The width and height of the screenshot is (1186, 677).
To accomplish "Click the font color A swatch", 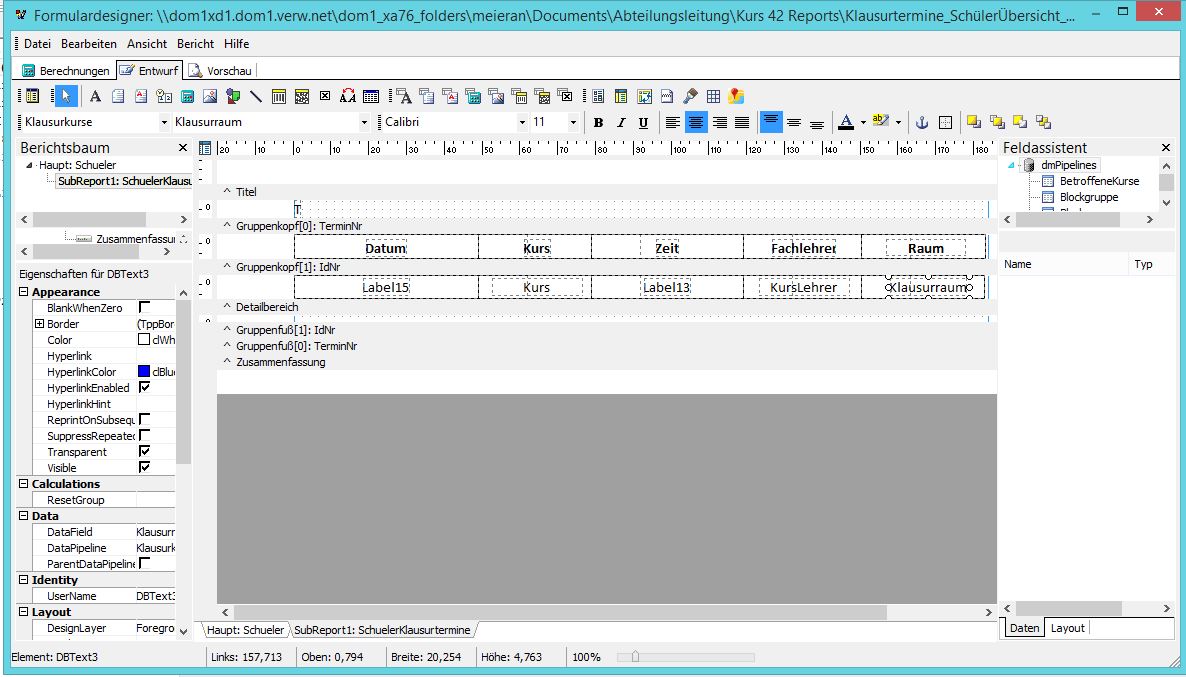I will [846, 122].
